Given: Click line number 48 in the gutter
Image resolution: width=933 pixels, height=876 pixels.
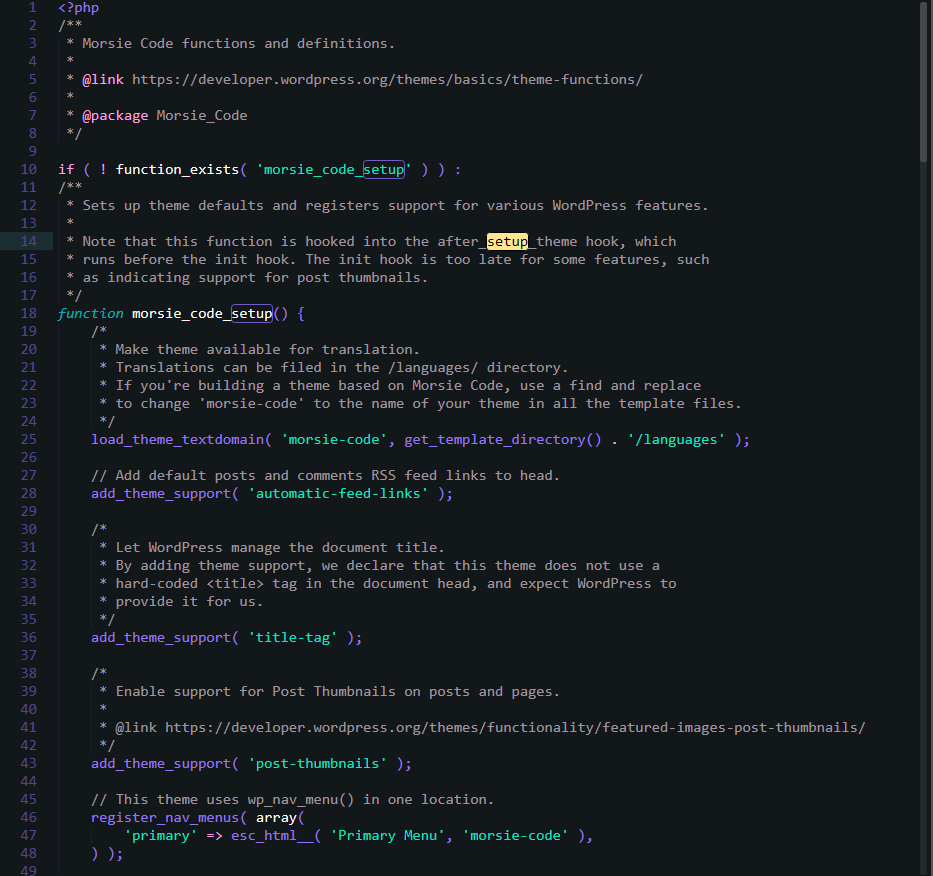Looking at the screenshot, I should (x=29, y=854).
